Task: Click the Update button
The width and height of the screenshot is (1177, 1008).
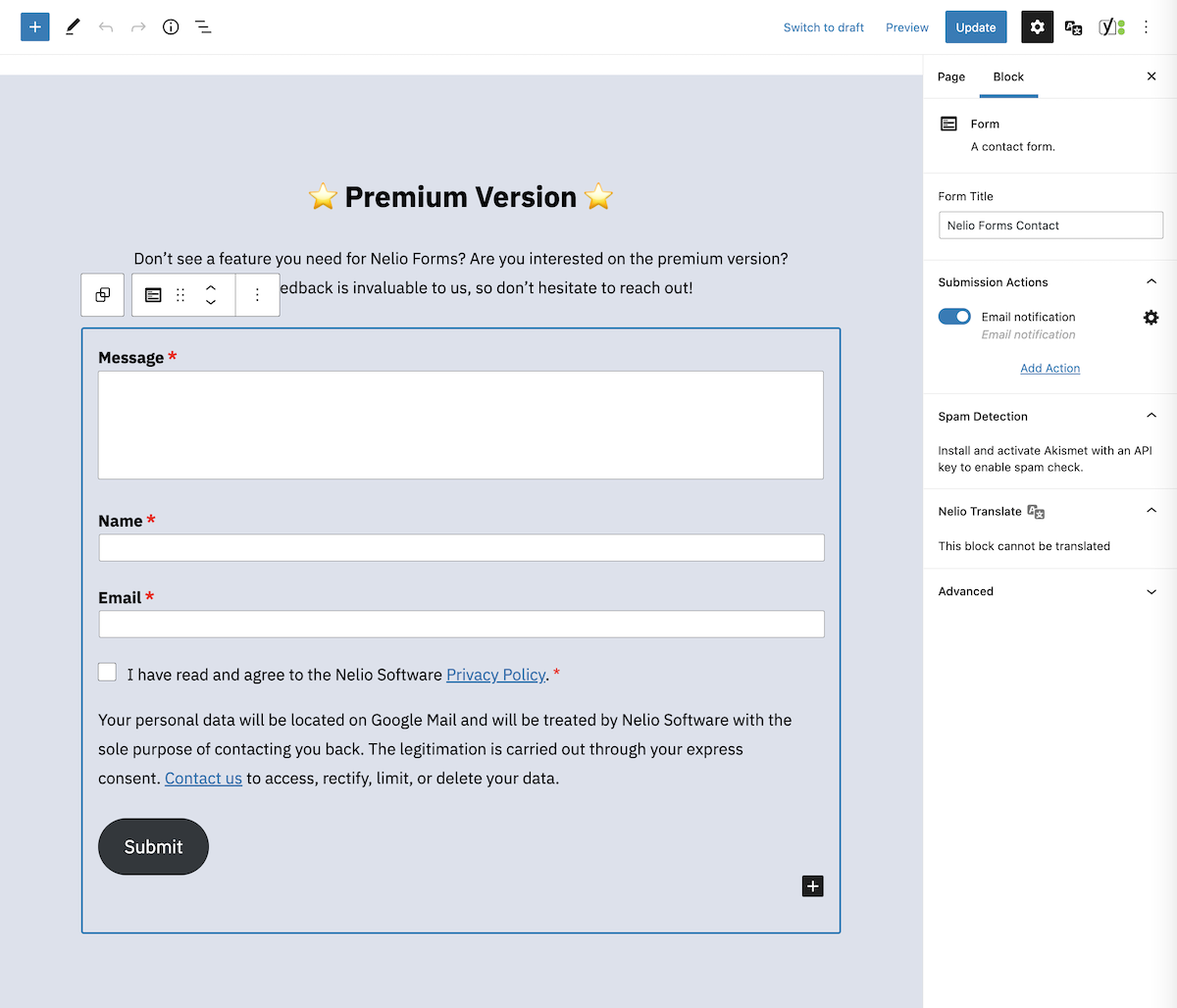Action: [976, 27]
